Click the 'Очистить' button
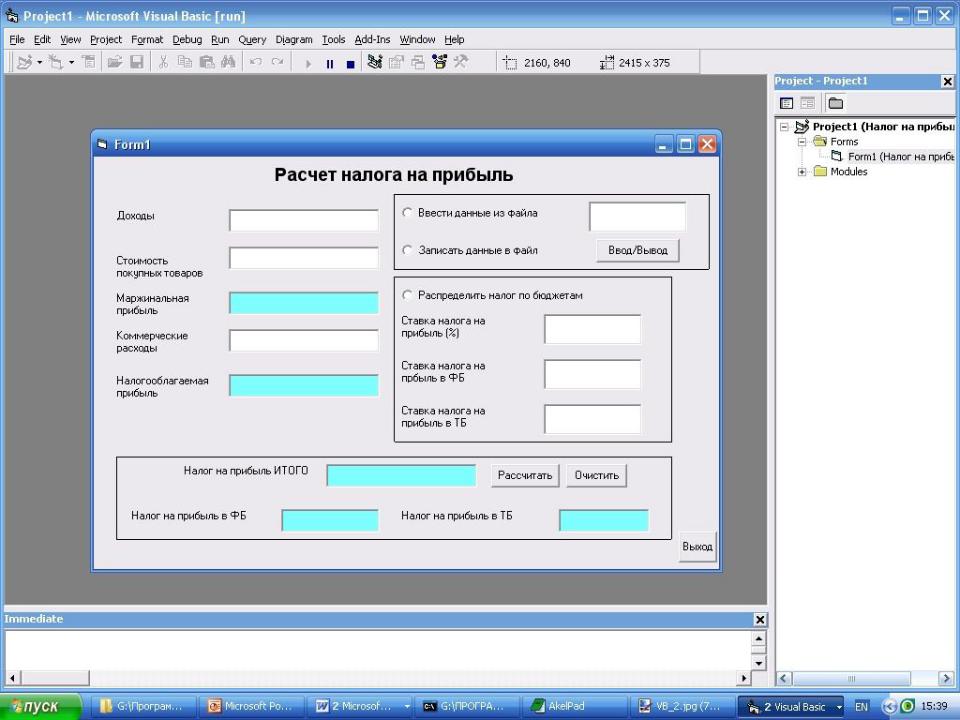 click(x=597, y=475)
